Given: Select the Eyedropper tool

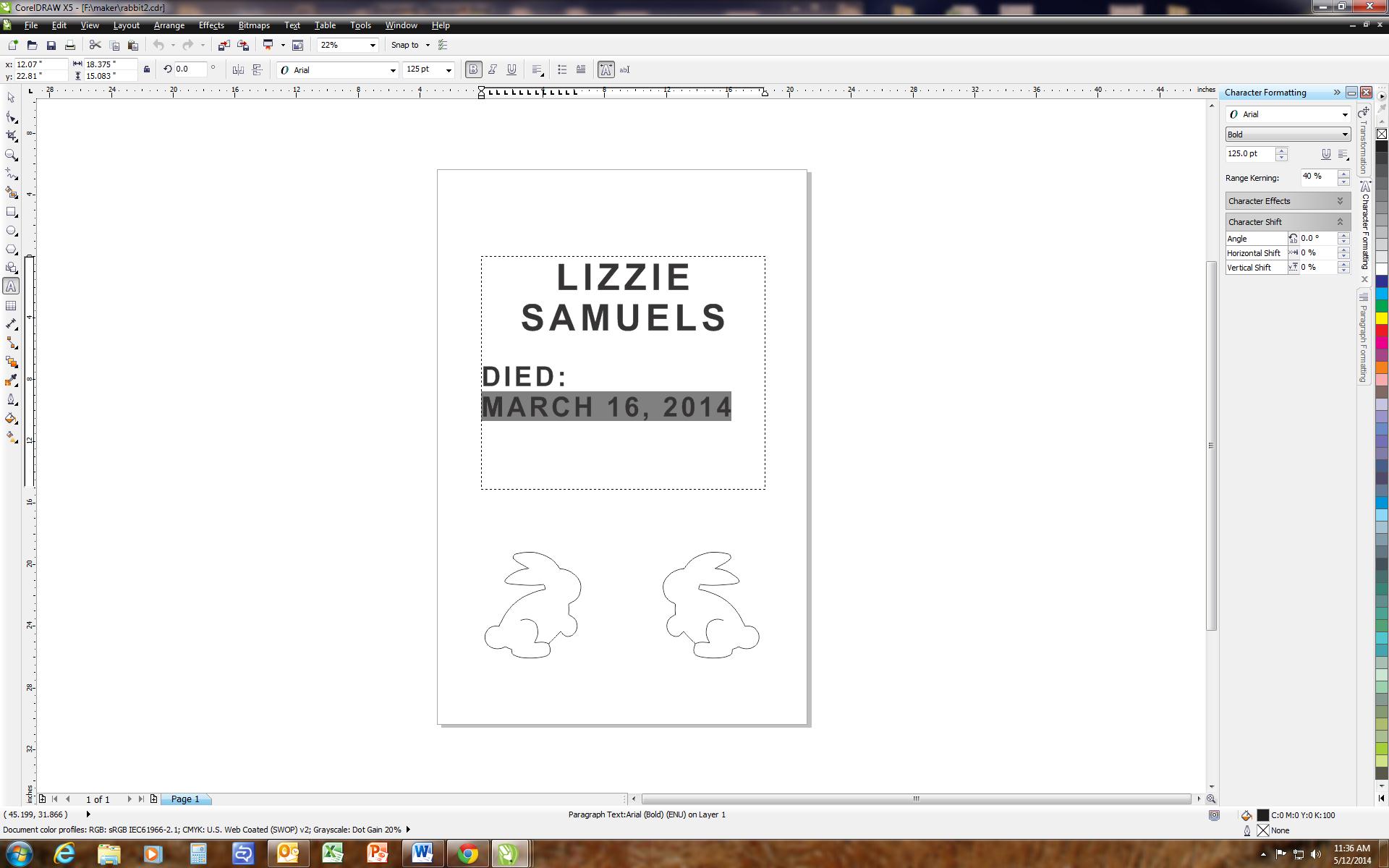Looking at the screenshot, I should [x=11, y=381].
